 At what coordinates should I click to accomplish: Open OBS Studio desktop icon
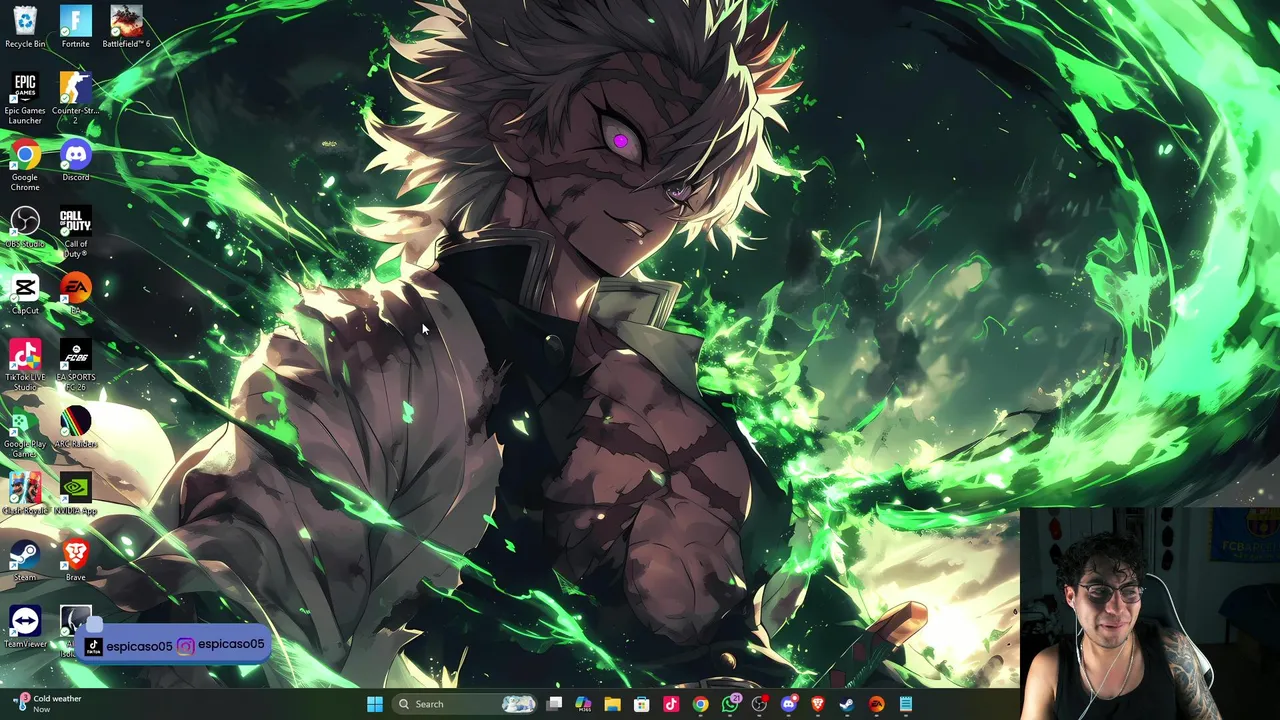tap(25, 228)
